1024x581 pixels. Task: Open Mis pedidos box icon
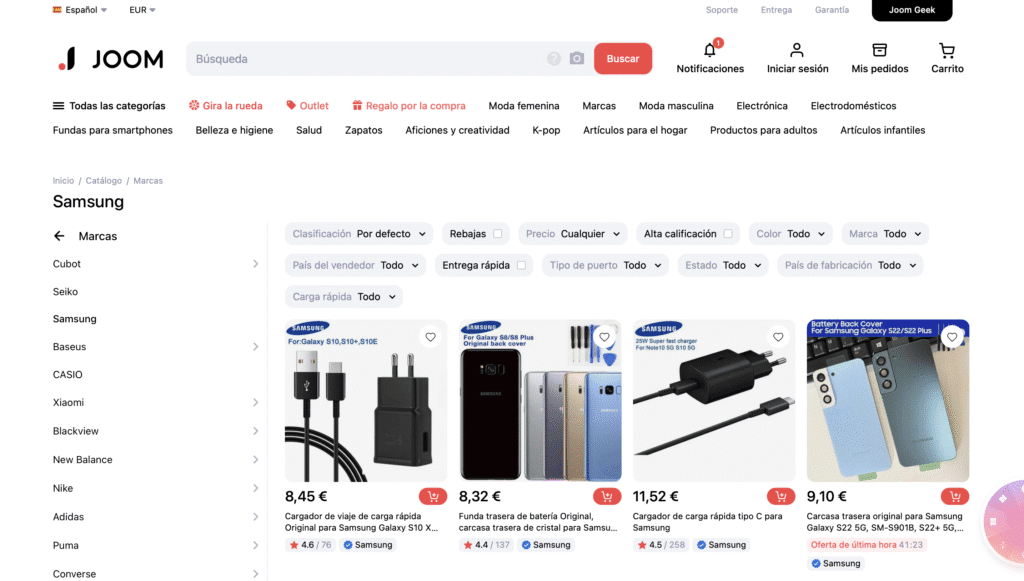(879, 51)
